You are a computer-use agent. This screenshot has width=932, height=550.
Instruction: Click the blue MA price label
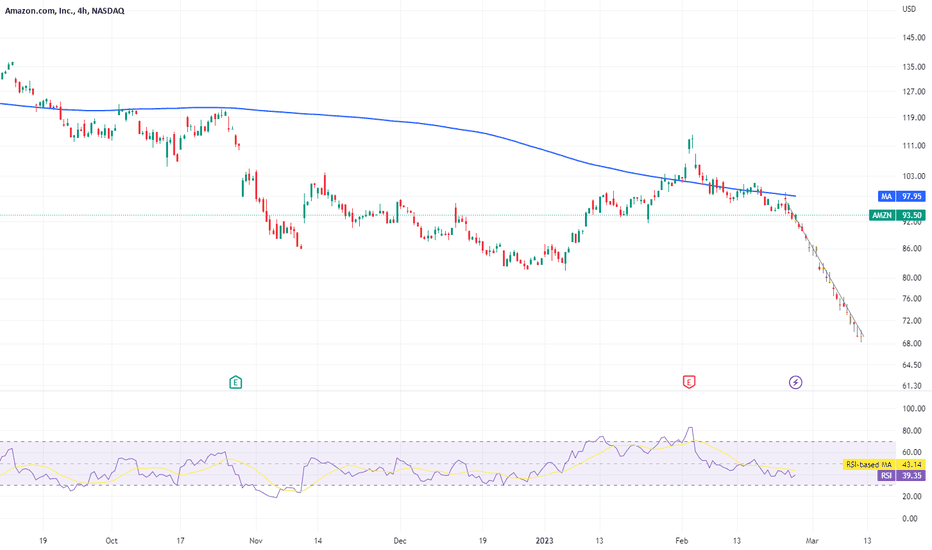[900, 196]
